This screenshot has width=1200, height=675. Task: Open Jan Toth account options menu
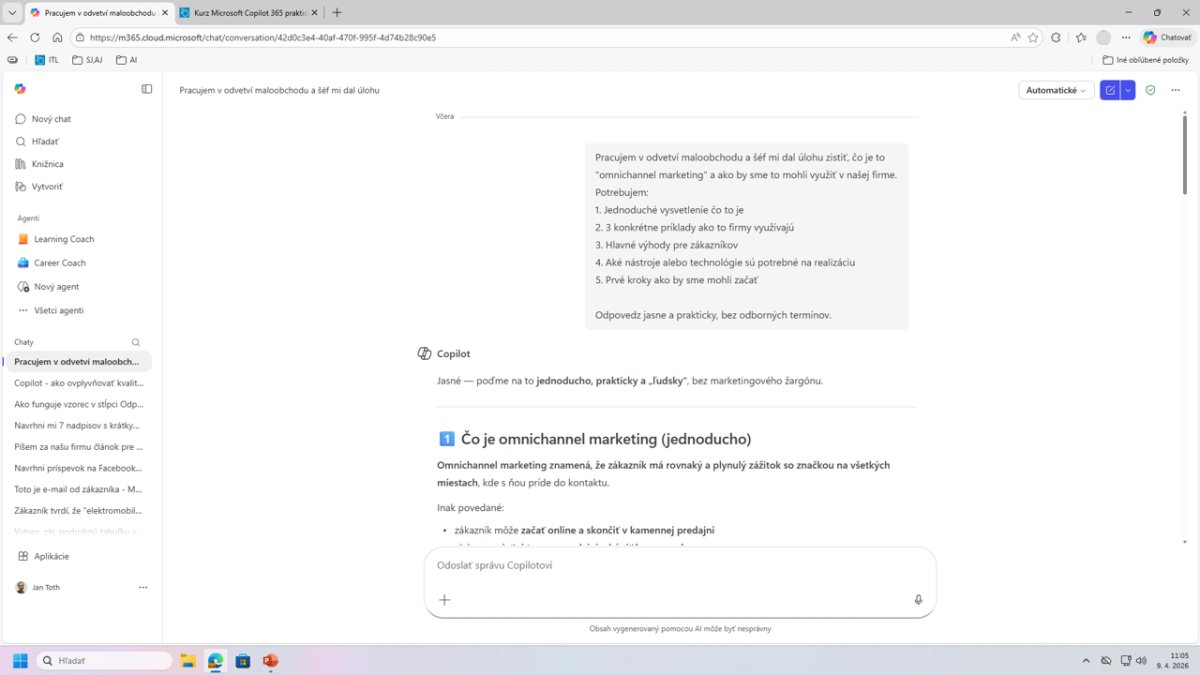point(143,587)
